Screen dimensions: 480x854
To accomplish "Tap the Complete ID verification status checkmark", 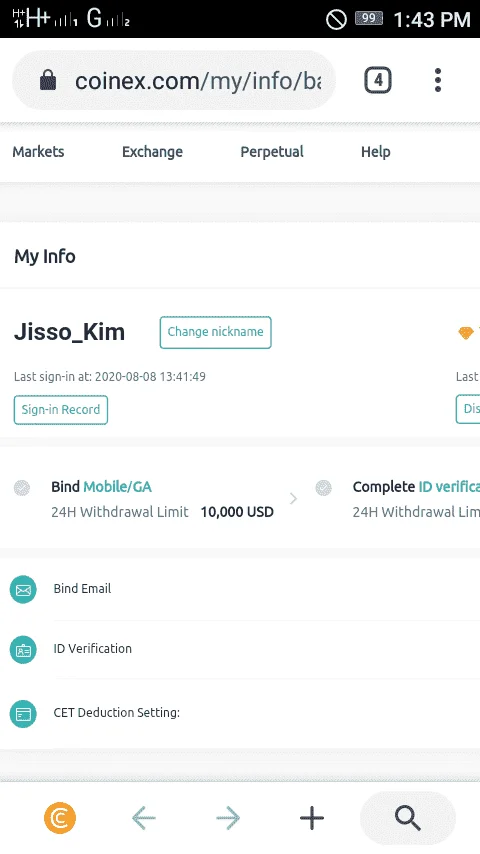I will [x=324, y=487].
